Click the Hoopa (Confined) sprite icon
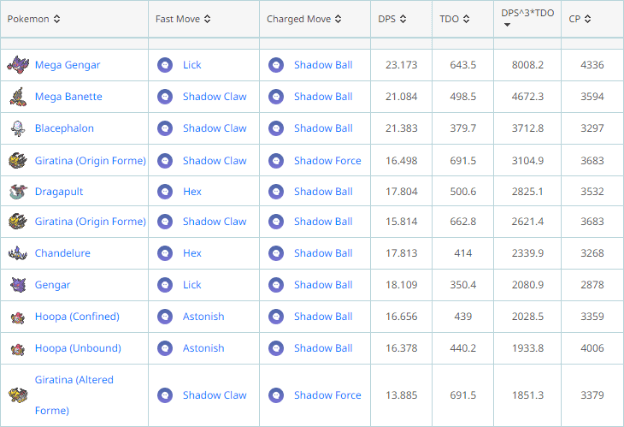Image resolution: width=624 pixels, height=427 pixels. coord(18,317)
